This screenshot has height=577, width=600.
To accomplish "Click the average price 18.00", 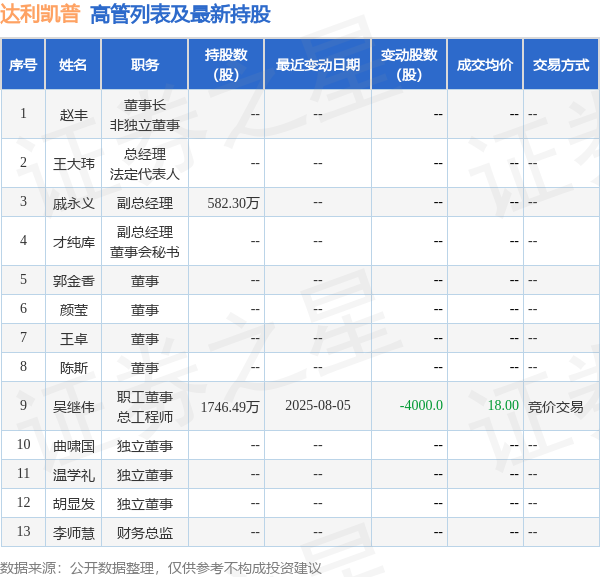I will click(503, 405).
